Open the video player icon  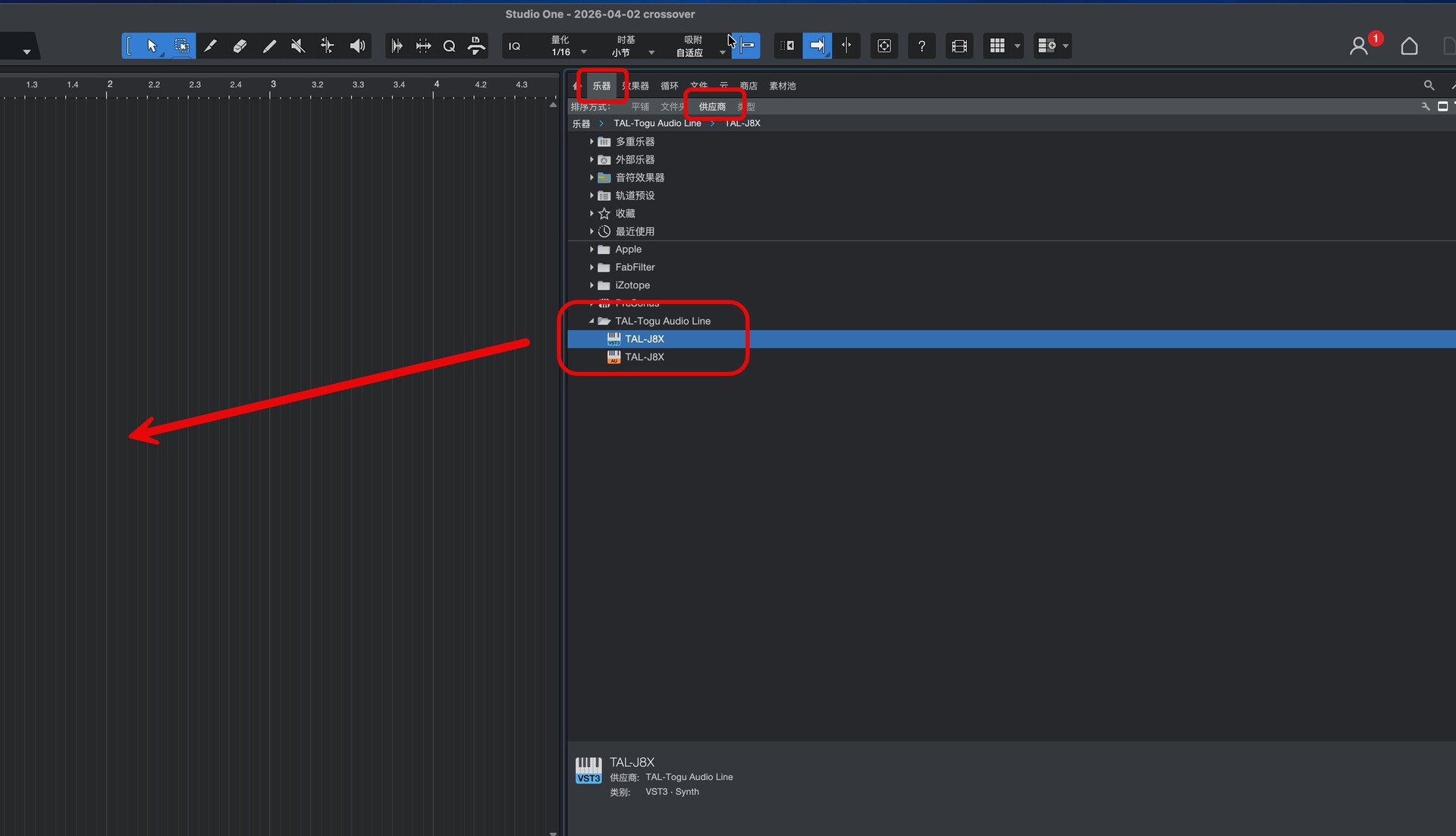(x=959, y=46)
